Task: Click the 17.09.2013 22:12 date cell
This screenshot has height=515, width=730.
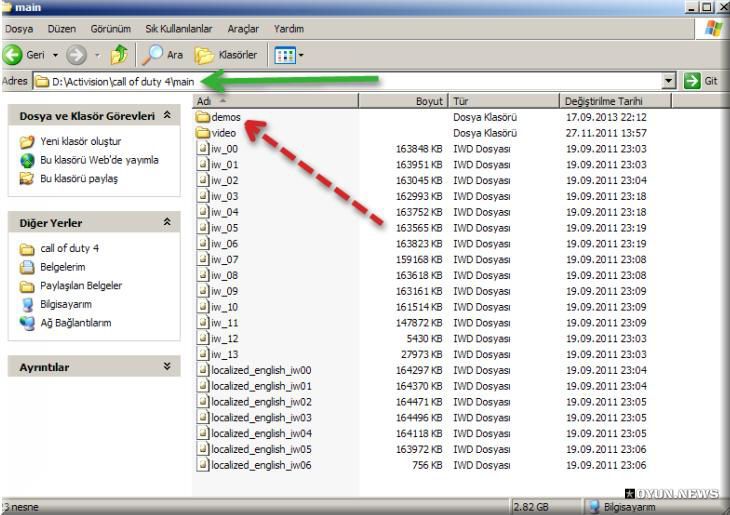Action: [606, 117]
